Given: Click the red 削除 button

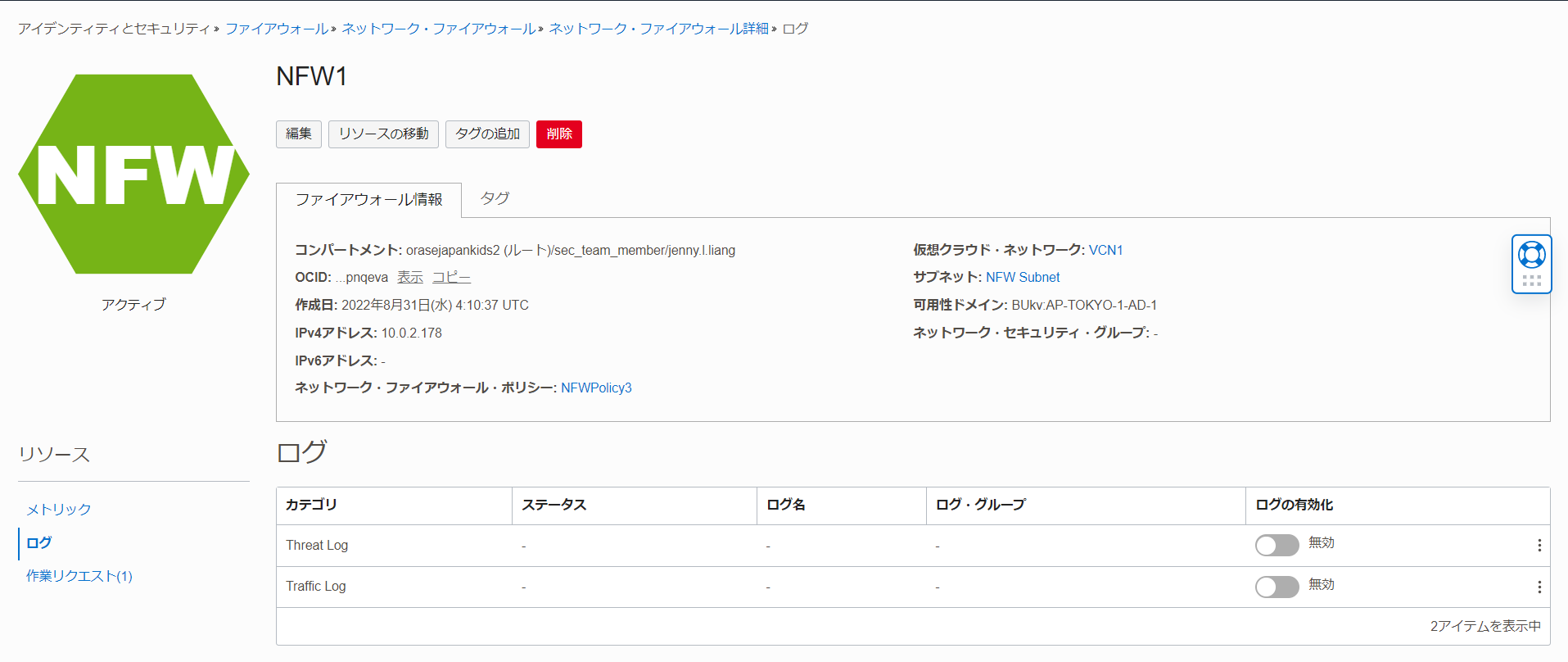Looking at the screenshot, I should pyautogui.click(x=559, y=134).
